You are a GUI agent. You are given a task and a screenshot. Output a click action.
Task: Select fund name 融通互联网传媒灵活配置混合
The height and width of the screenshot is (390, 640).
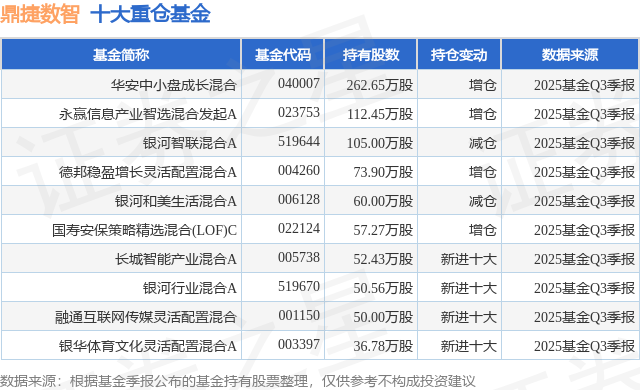pos(146,317)
